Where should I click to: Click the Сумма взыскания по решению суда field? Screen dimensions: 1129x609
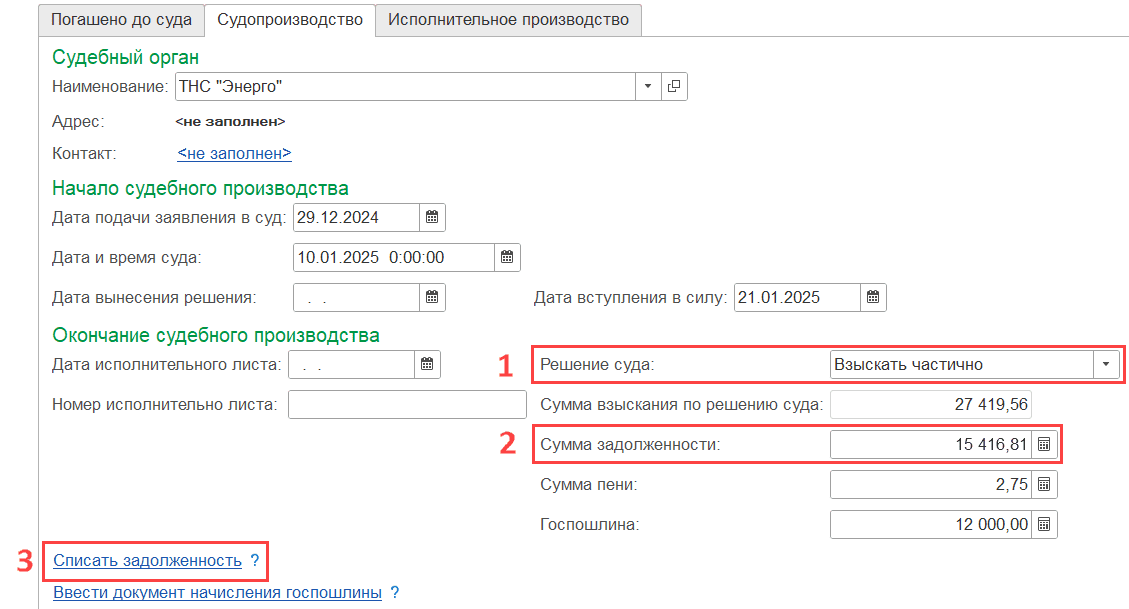pos(930,405)
